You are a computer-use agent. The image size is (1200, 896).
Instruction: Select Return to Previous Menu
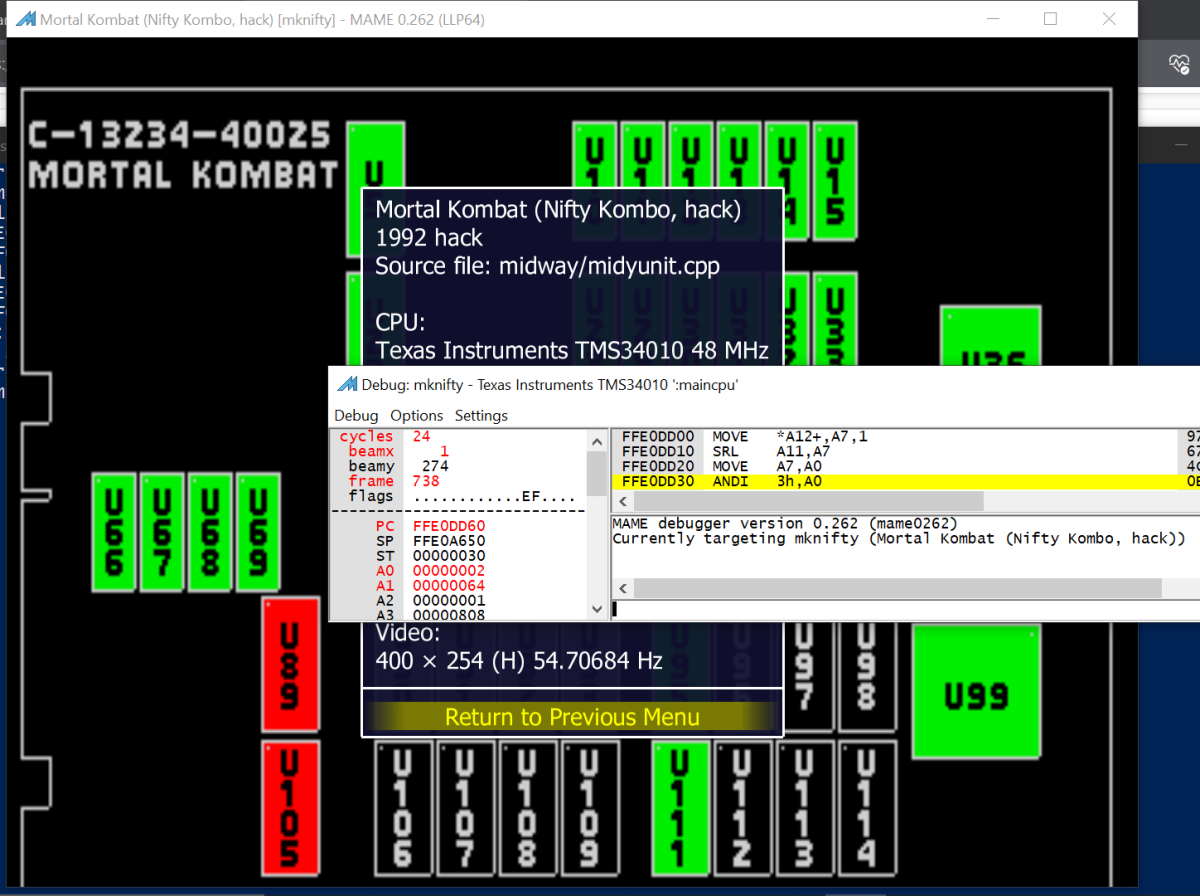(x=572, y=717)
